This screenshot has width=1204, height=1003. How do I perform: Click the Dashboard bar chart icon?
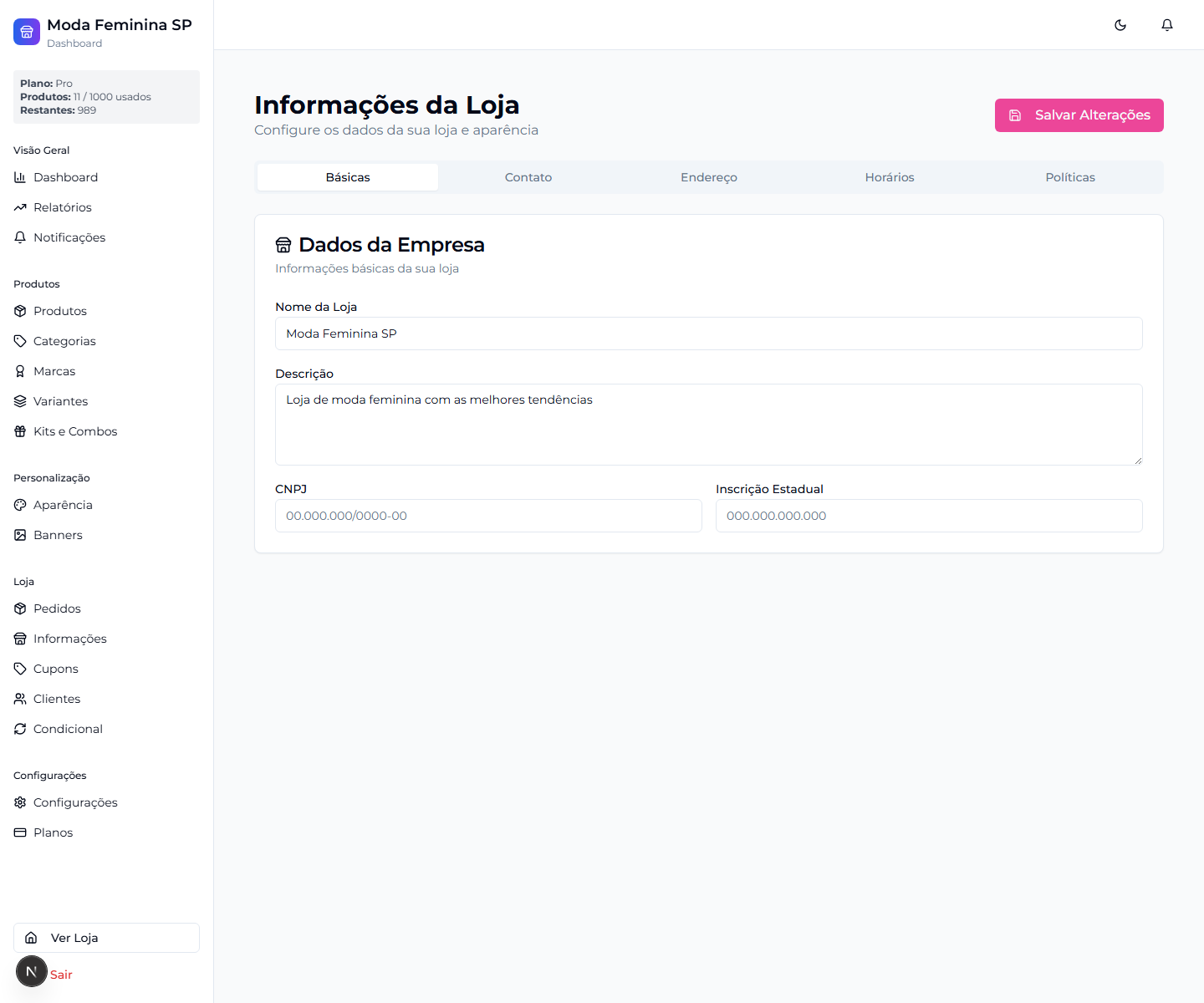20,177
